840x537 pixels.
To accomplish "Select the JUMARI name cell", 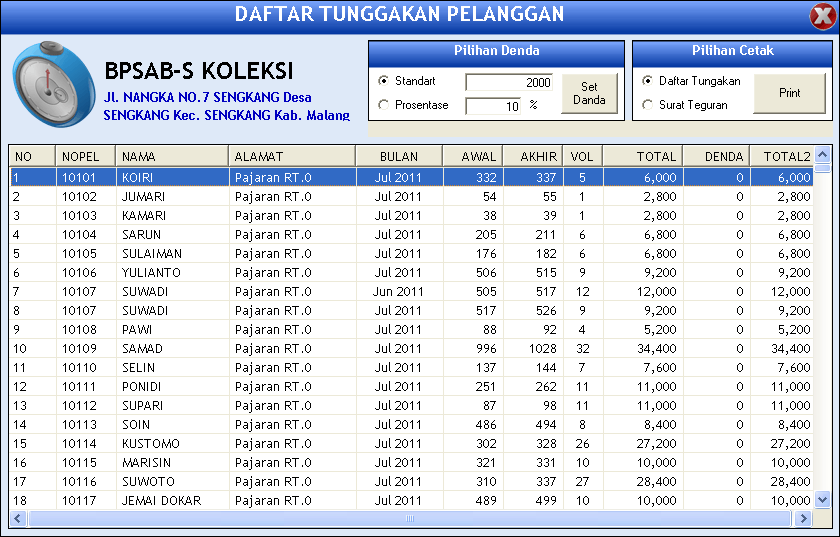I will tap(172, 197).
